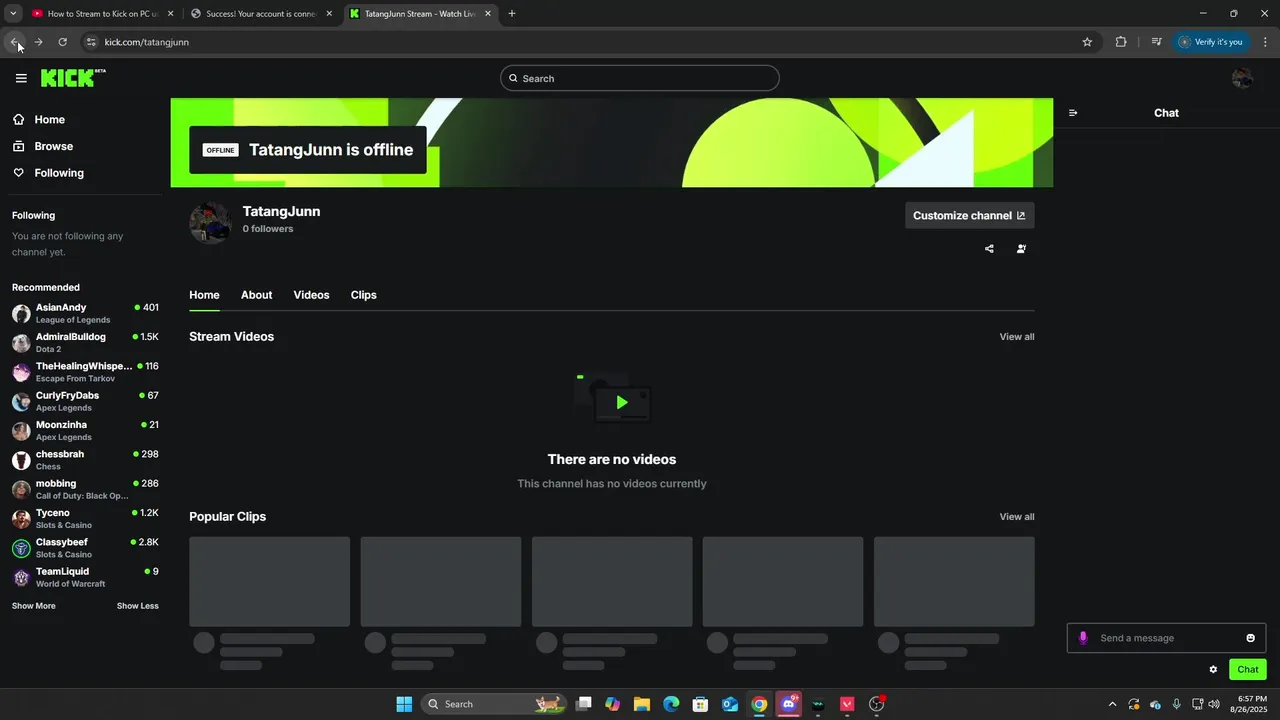Click the taskbar Search box
Viewport: 1280px width, 720px height.
point(493,704)
